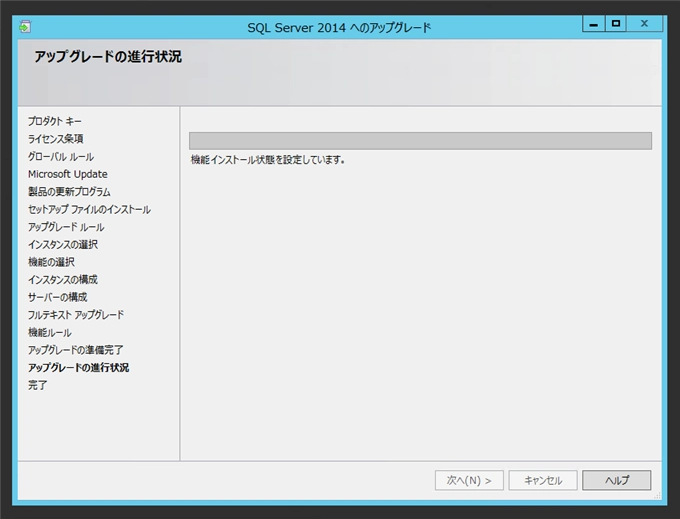This screenshot has height=519, width=680.
Task: Maximize the SQL Server upgrade window
Action: (x=616, y=24)
